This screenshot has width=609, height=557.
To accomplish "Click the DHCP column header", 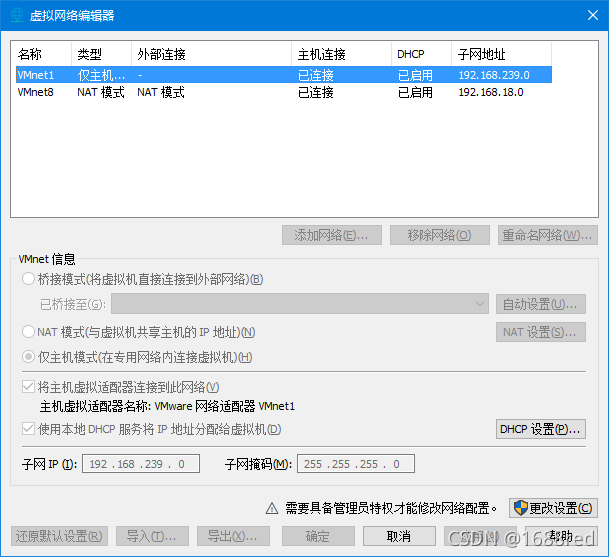I will click(x=421, y=54).
